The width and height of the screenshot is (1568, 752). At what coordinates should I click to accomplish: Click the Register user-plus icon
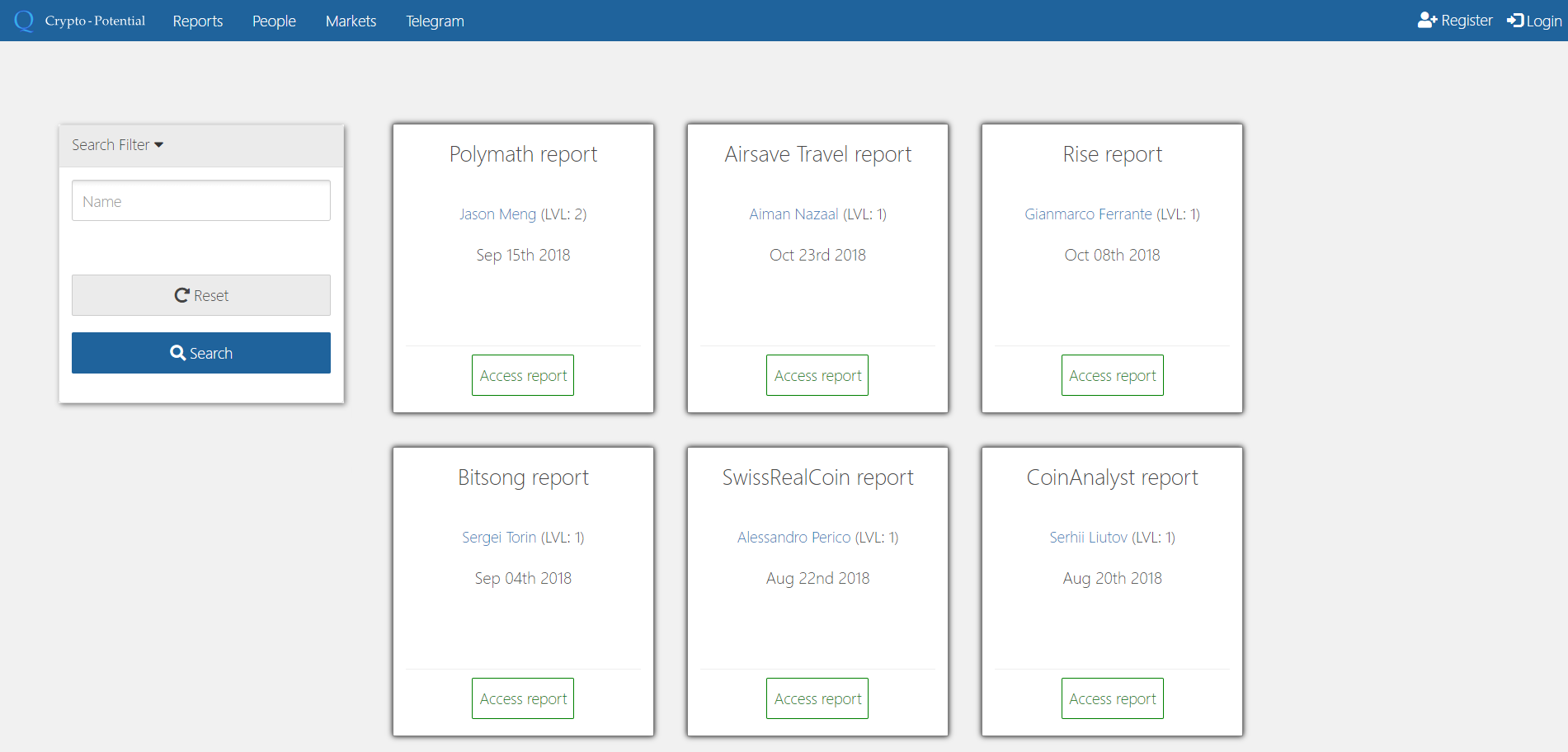[1427, 21]
